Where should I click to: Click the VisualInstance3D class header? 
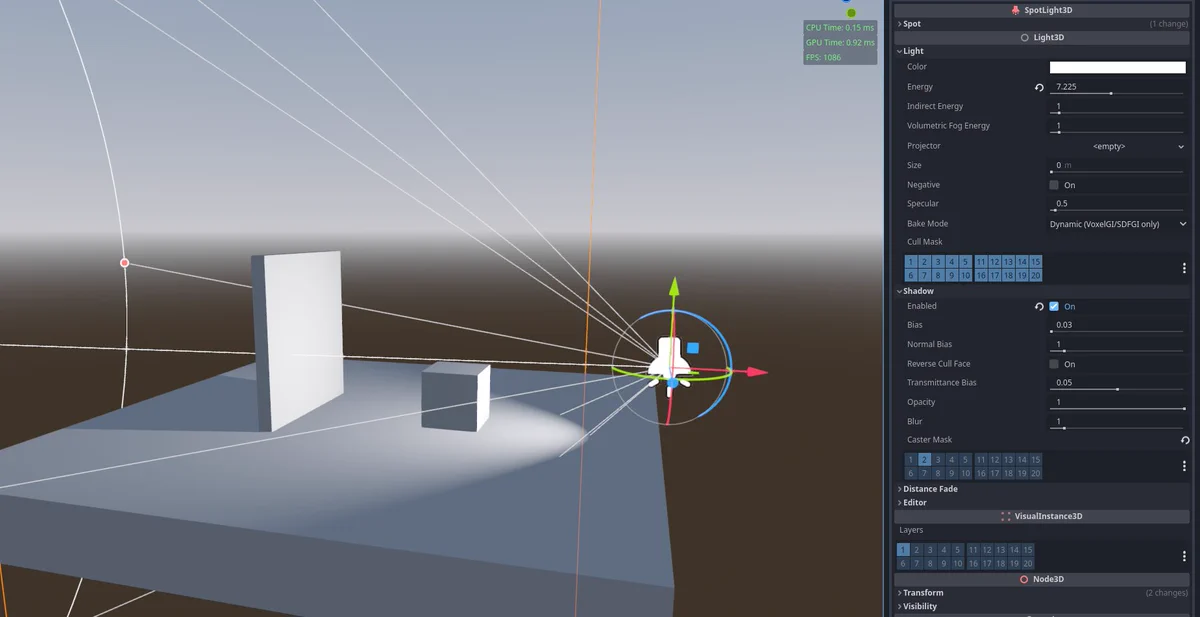click(x=1042, y=517)
